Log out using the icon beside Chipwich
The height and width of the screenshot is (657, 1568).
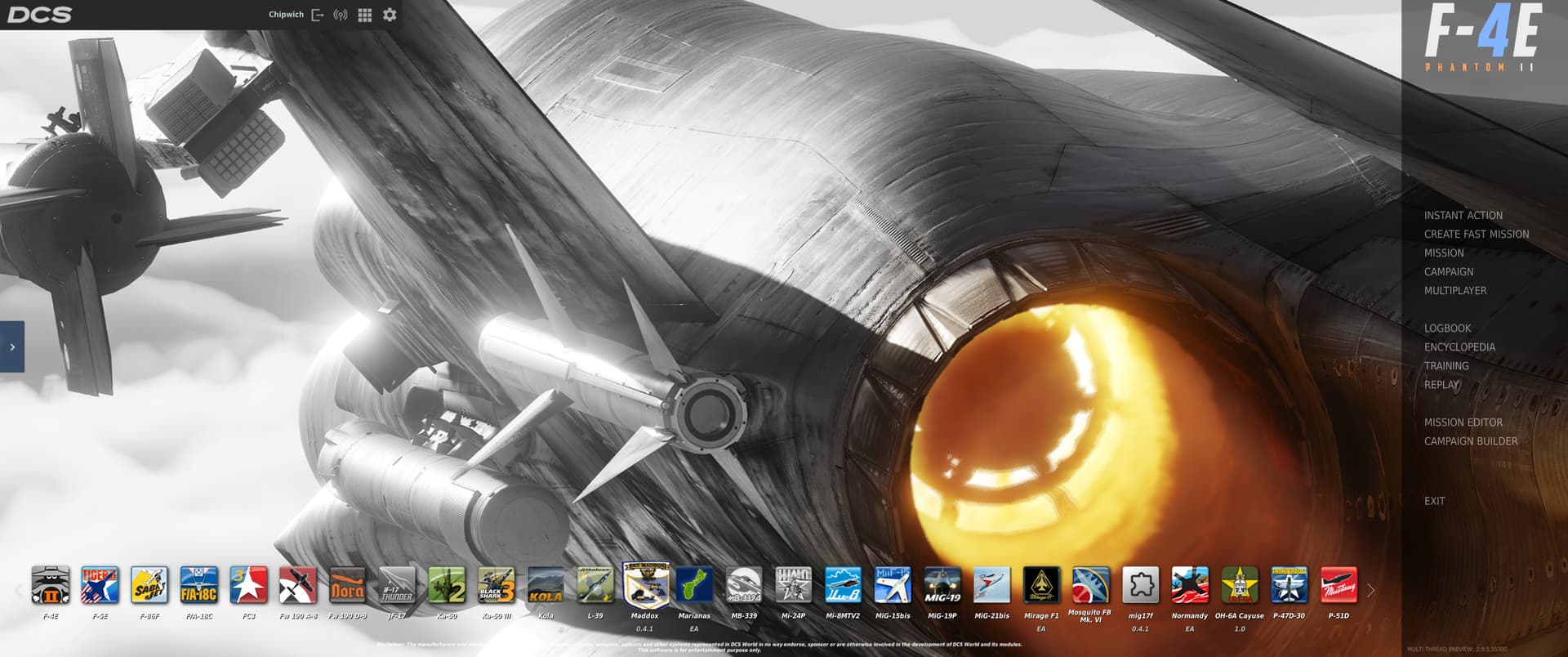318,15
